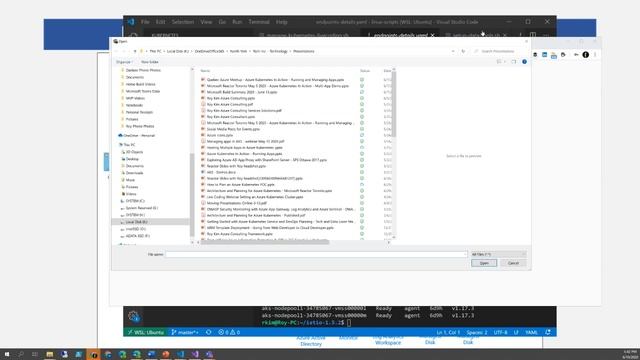Sort by the Name column header
The image size is (640, 360).
coord(205,71)
